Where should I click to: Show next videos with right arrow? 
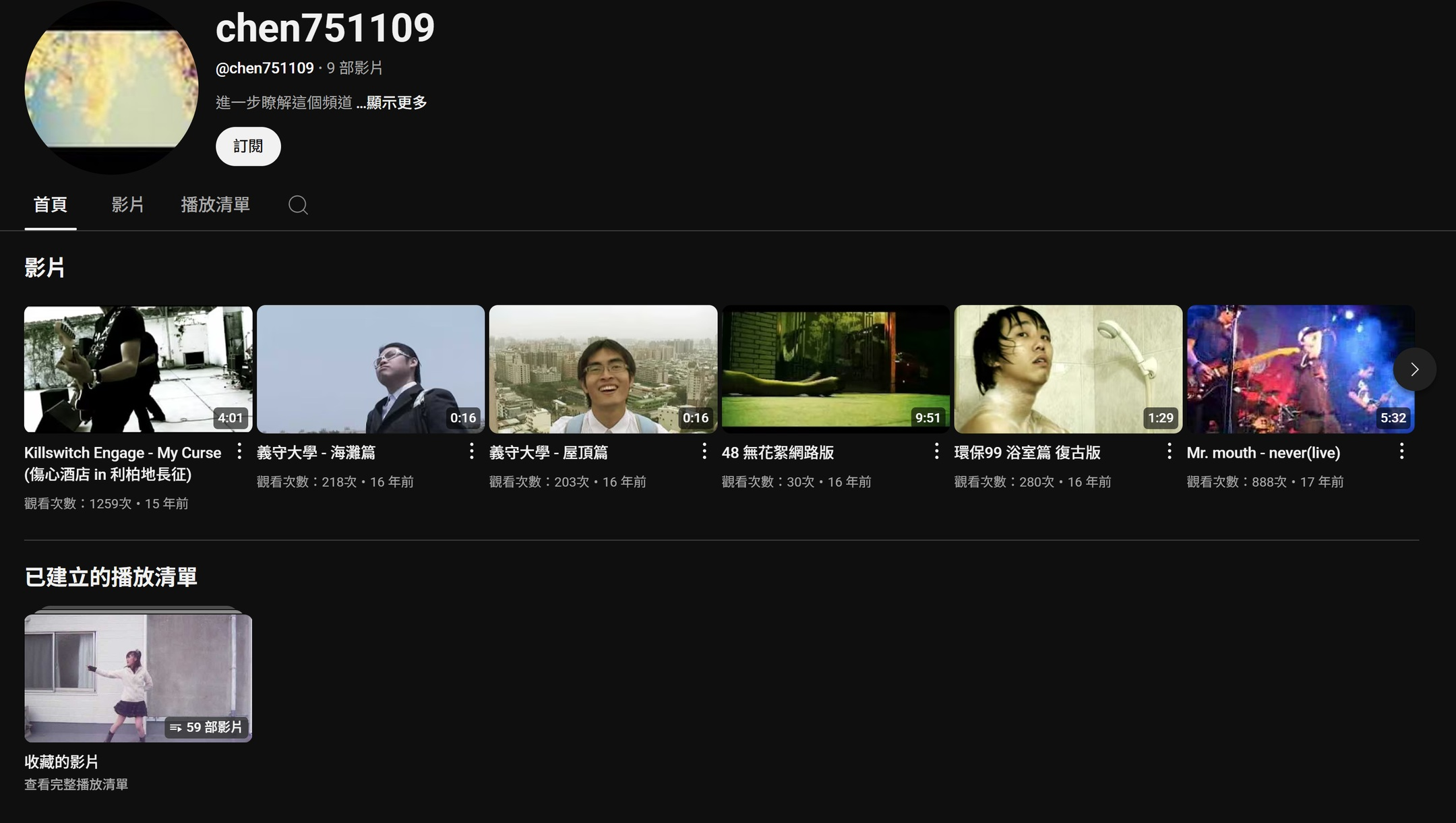tap(1414, 369)
